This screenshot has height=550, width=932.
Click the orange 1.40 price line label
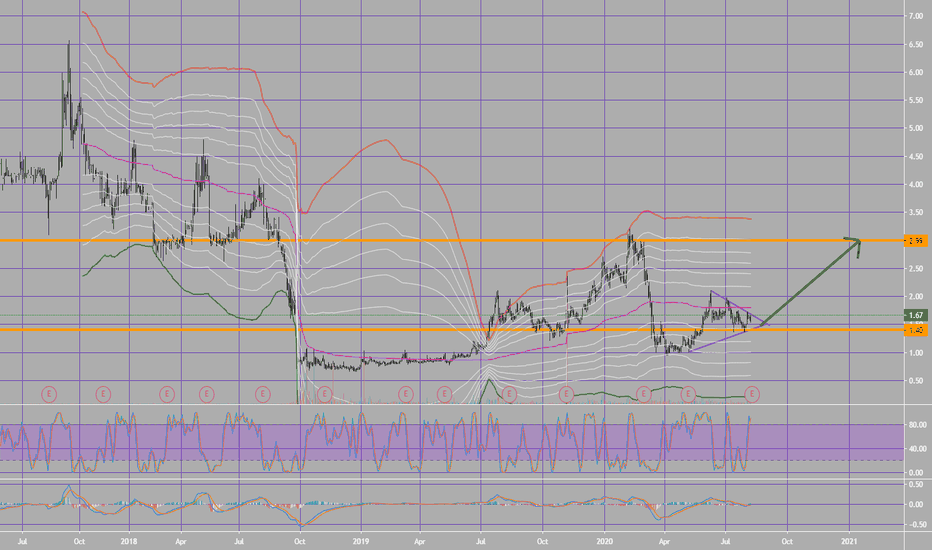(916, 330)
